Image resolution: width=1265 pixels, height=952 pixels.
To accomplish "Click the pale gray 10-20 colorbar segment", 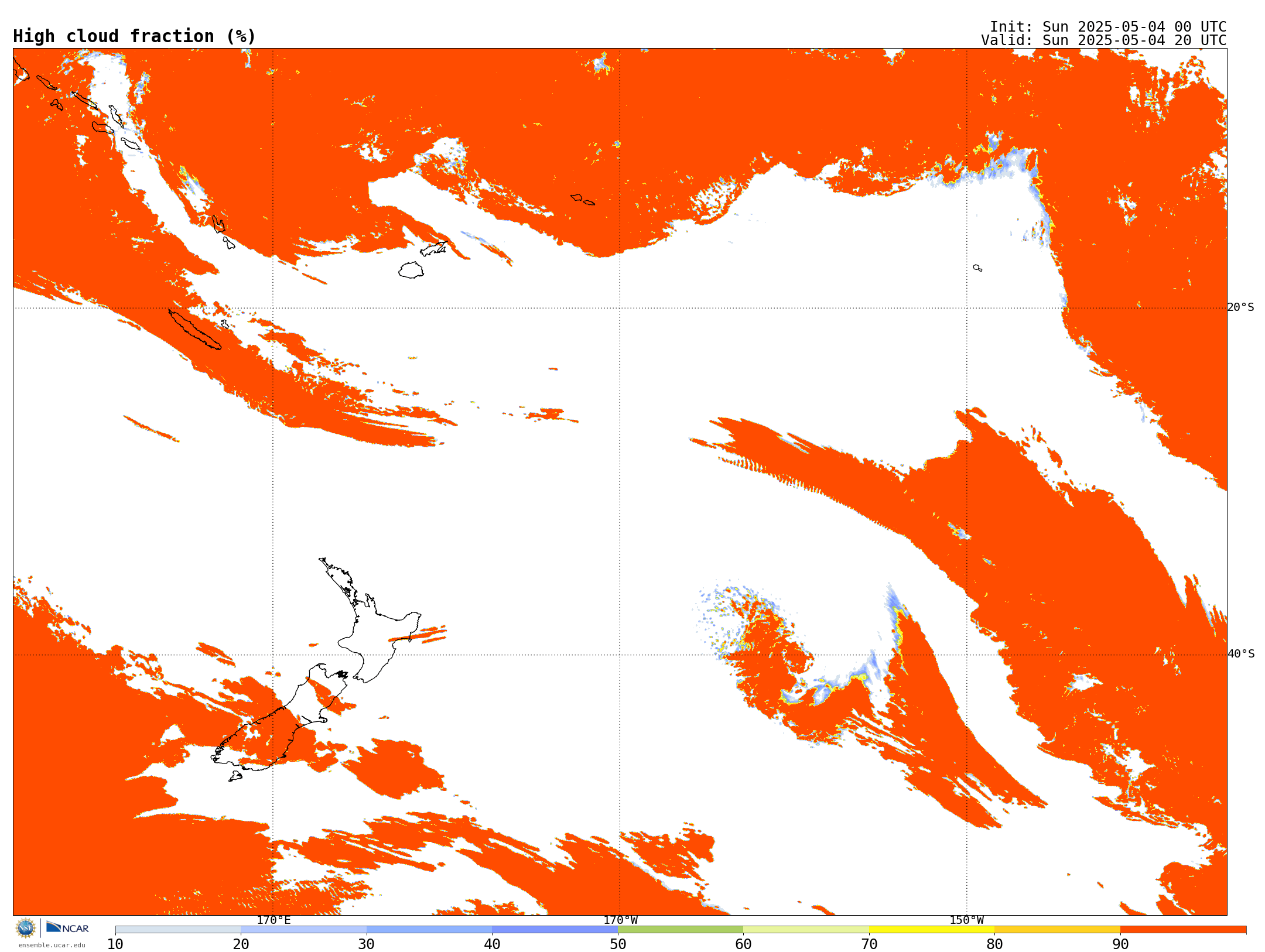I will (178, 930).
